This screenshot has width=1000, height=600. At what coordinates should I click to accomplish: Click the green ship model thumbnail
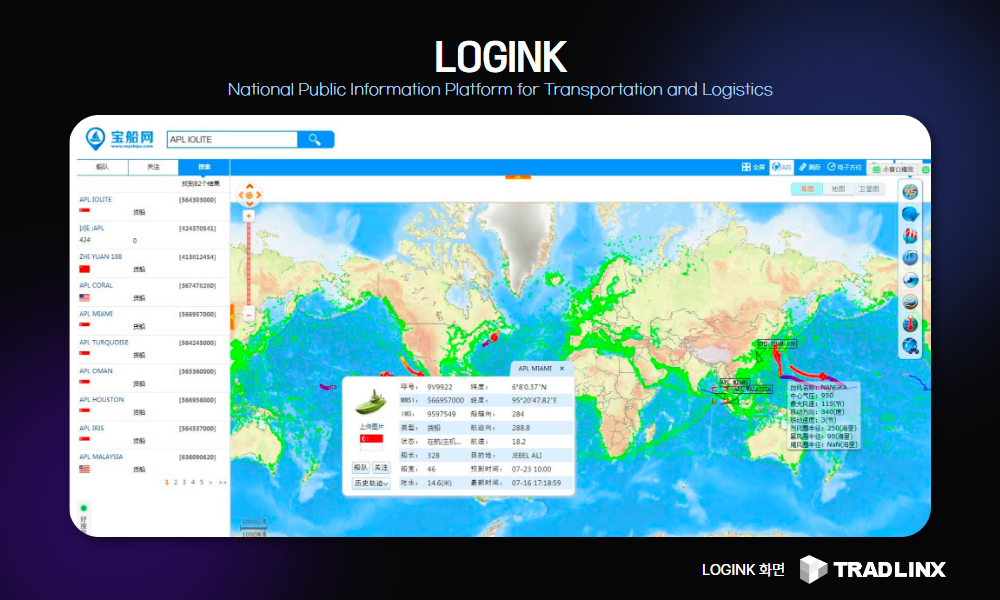pyautogui.click(x=371, y=402)
